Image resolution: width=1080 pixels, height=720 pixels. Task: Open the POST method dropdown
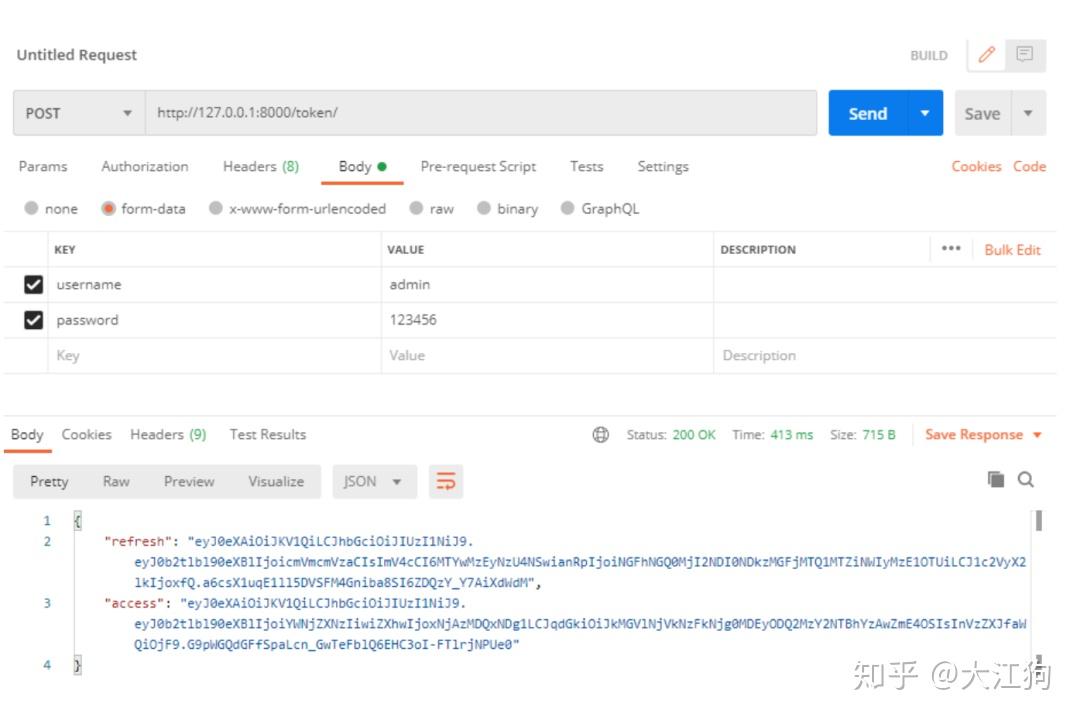[x=77, y=113]
